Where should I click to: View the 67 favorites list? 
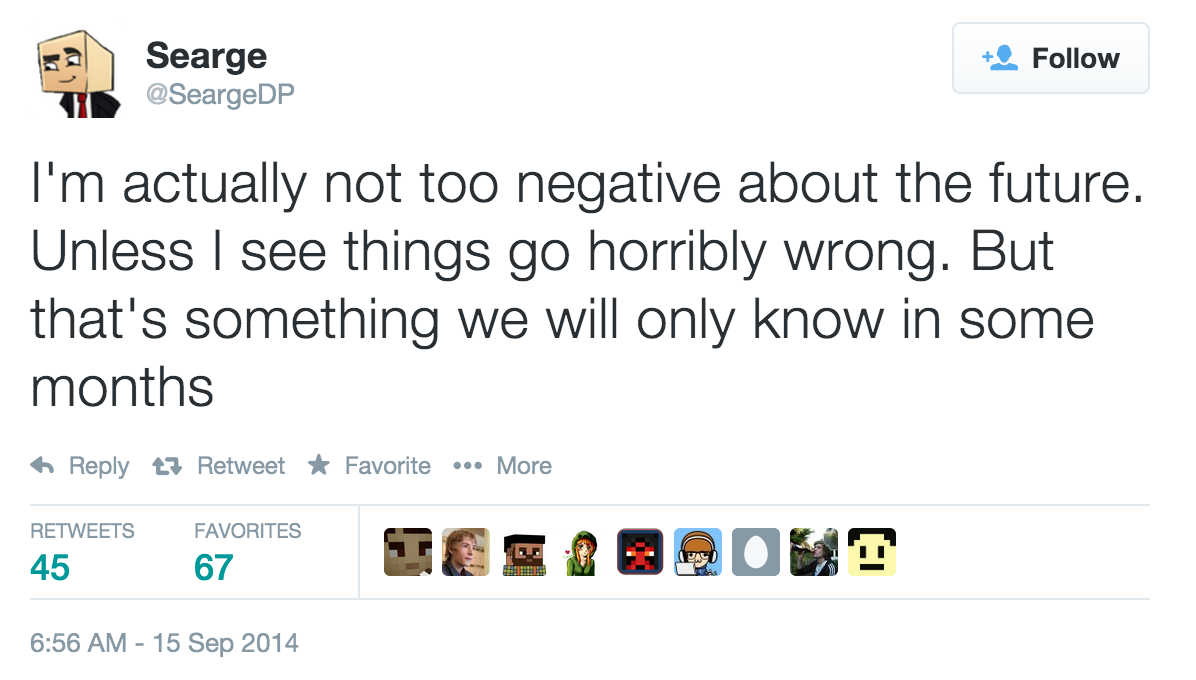[x=213, y=567]
